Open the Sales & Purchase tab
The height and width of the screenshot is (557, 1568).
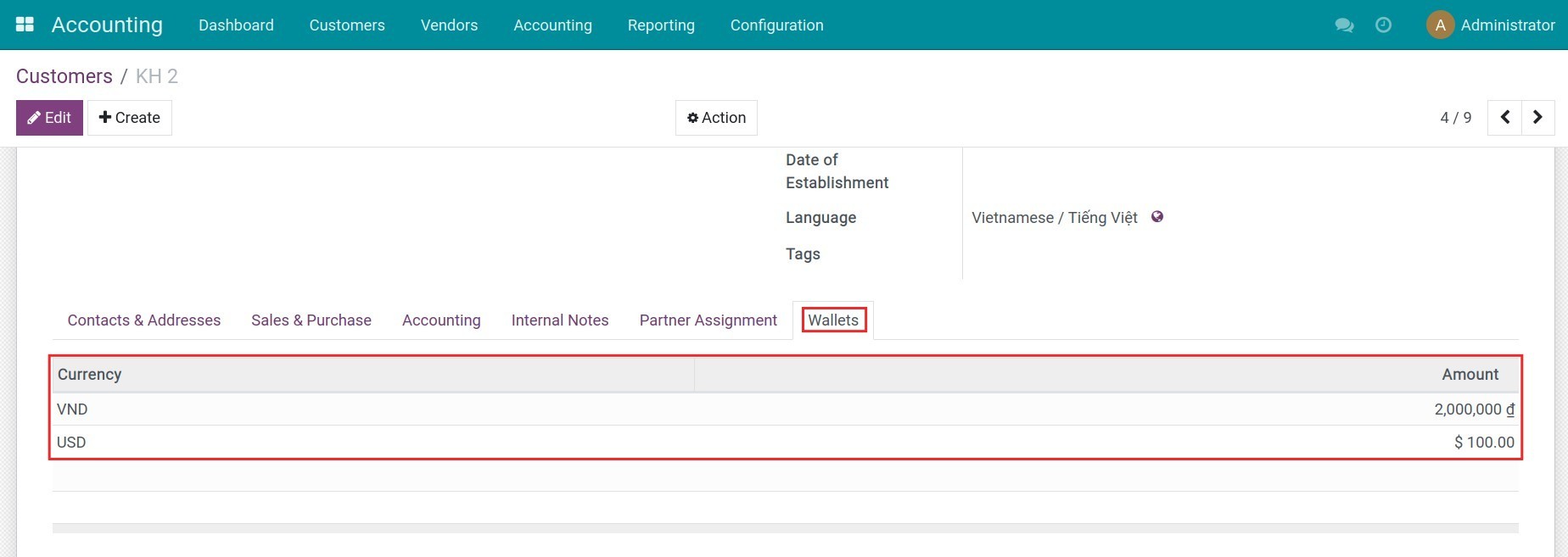(311, 320)
